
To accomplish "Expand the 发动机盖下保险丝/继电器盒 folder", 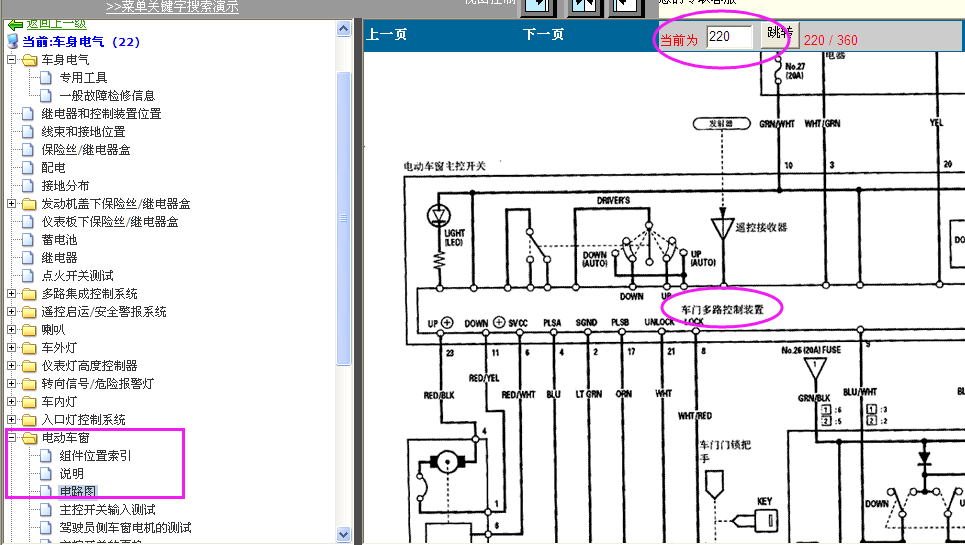I will pos(11,204).
